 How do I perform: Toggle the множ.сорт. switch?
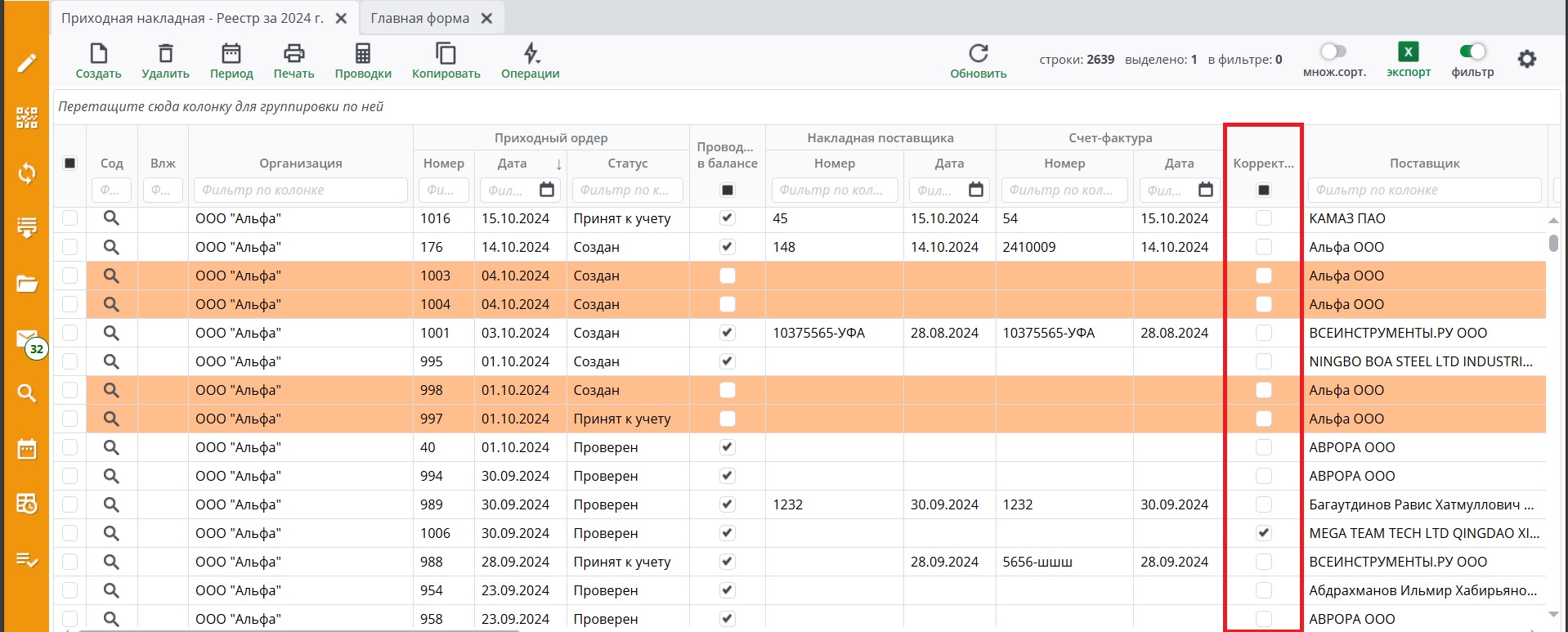pyautogui.click(x=1333, y=52)
